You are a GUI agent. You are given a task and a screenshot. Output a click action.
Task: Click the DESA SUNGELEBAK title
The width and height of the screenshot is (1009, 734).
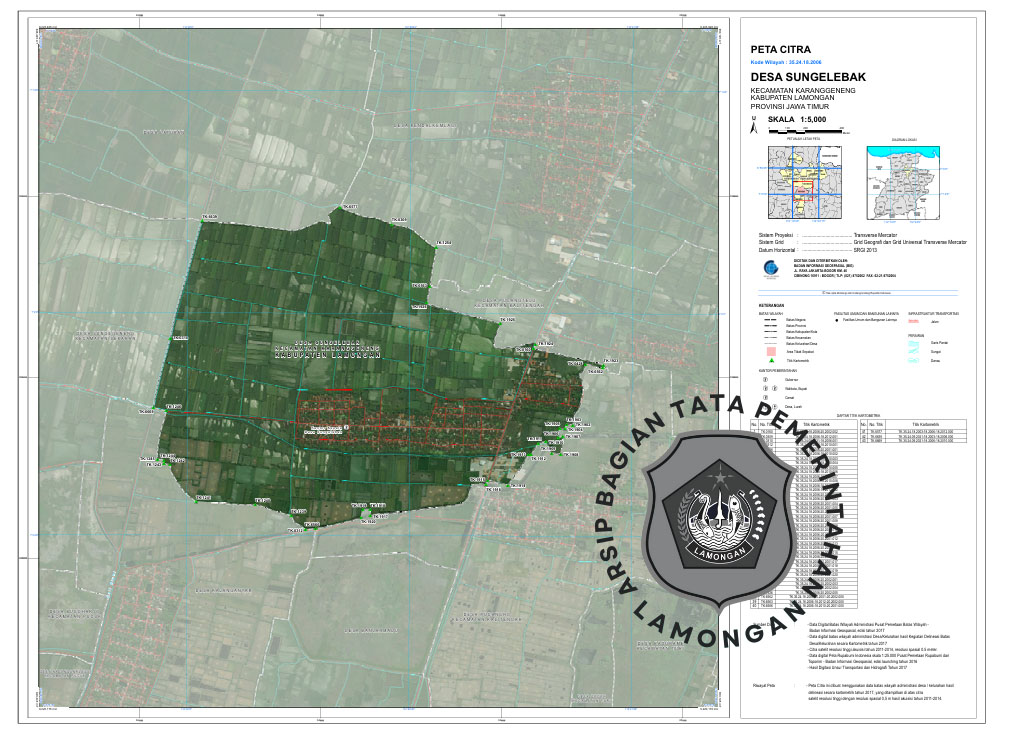[x=807, y=77]
